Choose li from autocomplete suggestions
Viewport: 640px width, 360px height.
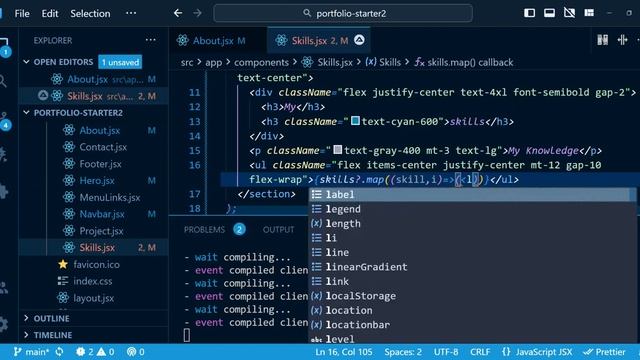(x=472, y=238)
